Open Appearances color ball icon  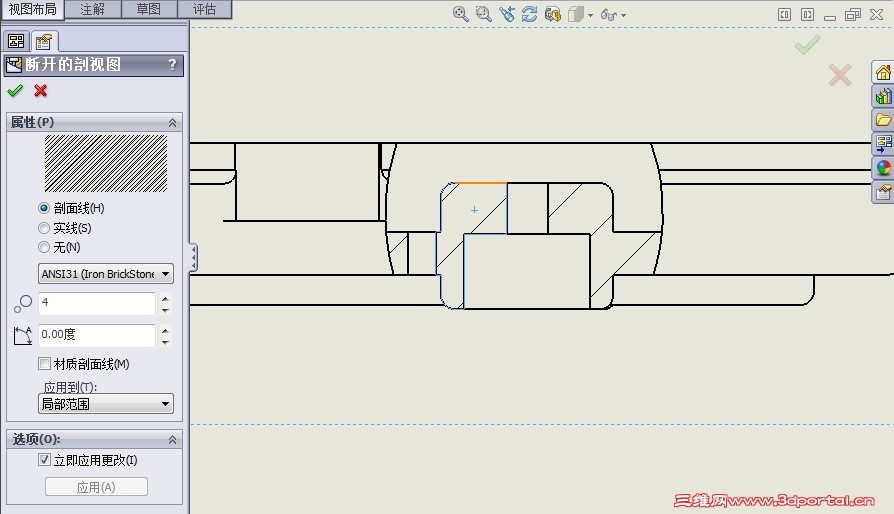(883, 168)
